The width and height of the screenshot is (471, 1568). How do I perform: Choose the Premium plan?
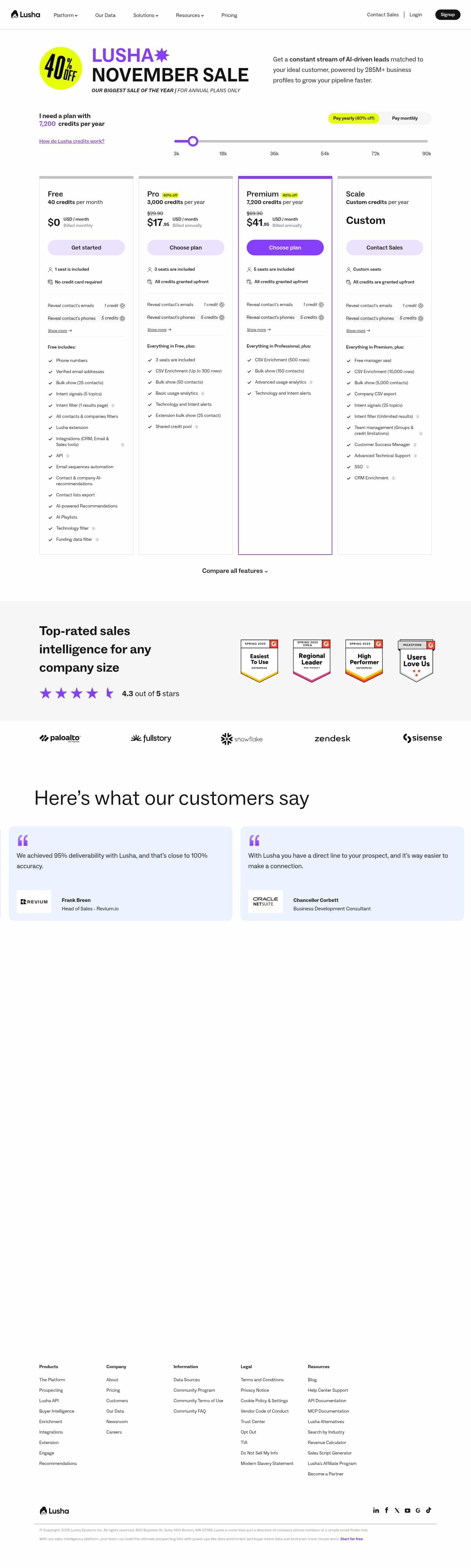point(285,248)
